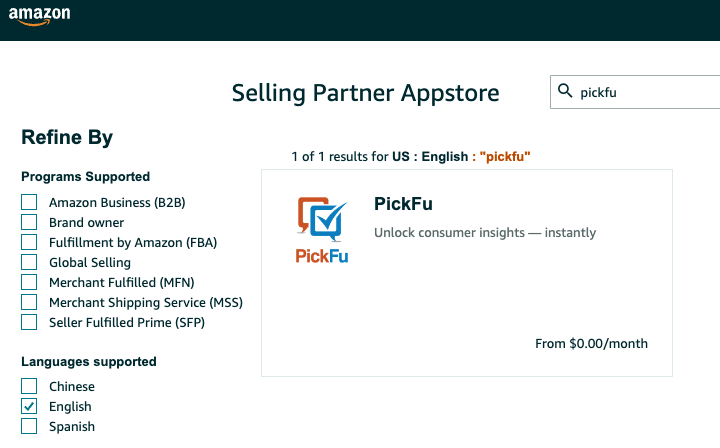The height and width of the screenshot is (448, 720).
Task: Click the From $0.00/month price text
Action: tap(591, 343)
